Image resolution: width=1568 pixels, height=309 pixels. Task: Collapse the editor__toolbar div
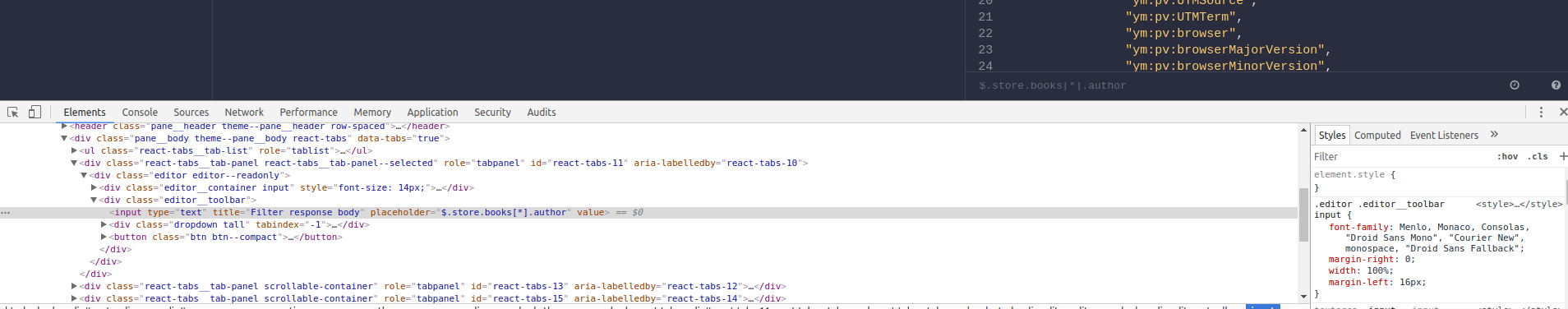(94, 201)
